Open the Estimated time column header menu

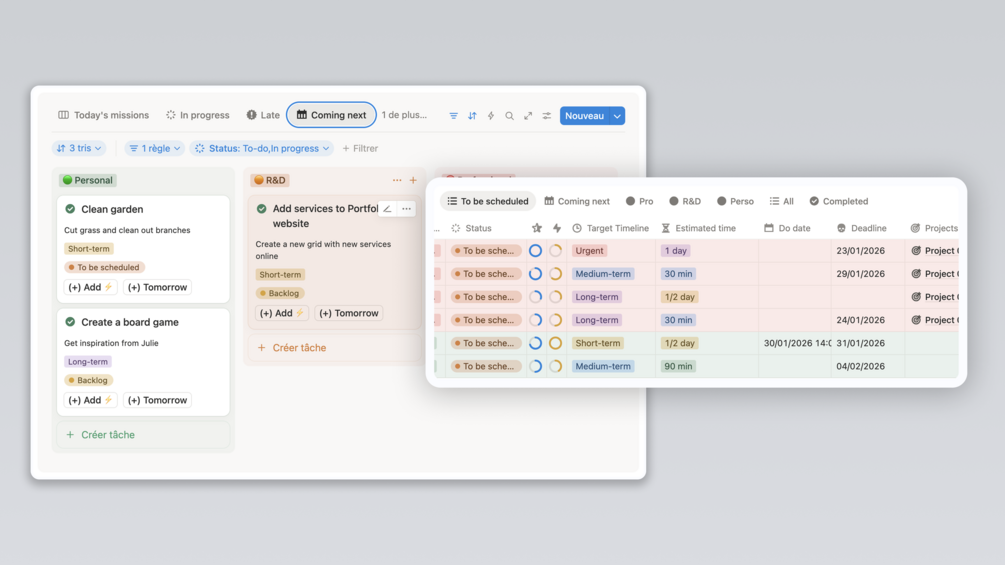(x=699, y=228)
